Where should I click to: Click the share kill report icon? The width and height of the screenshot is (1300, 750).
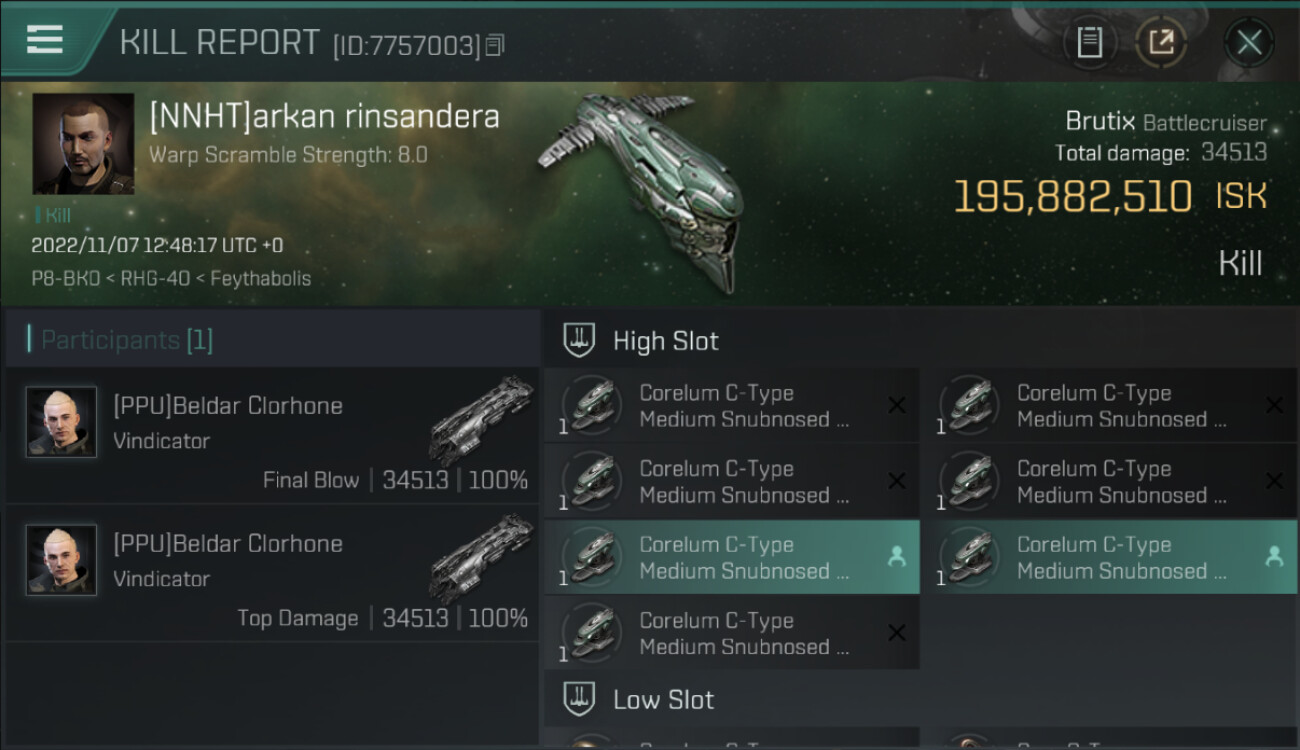[x=1161, y=42]
